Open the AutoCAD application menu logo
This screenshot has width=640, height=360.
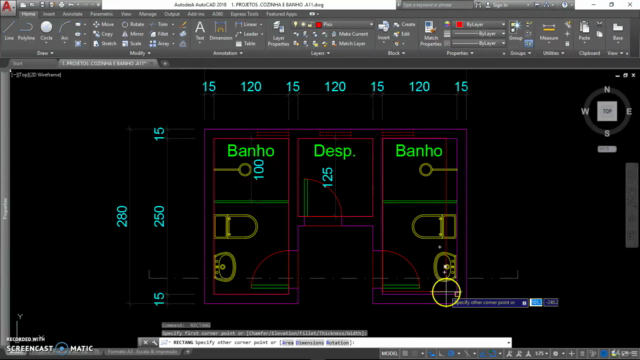coord(8,7)
